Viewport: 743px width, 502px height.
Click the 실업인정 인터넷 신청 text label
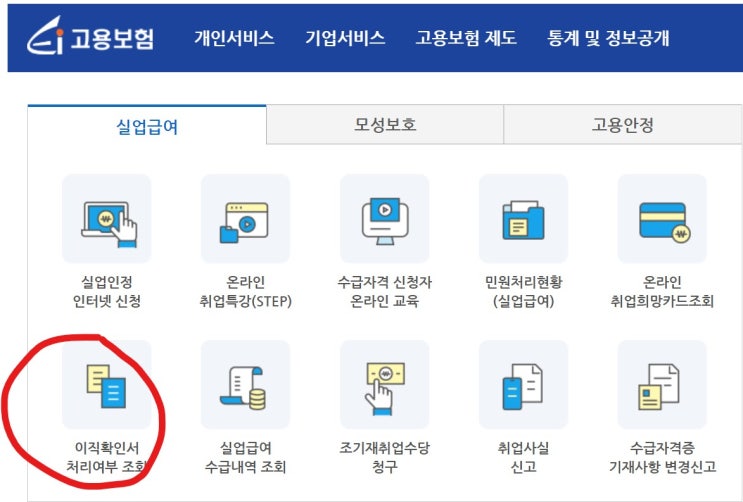pyautogui.click(x=107, y=292)
